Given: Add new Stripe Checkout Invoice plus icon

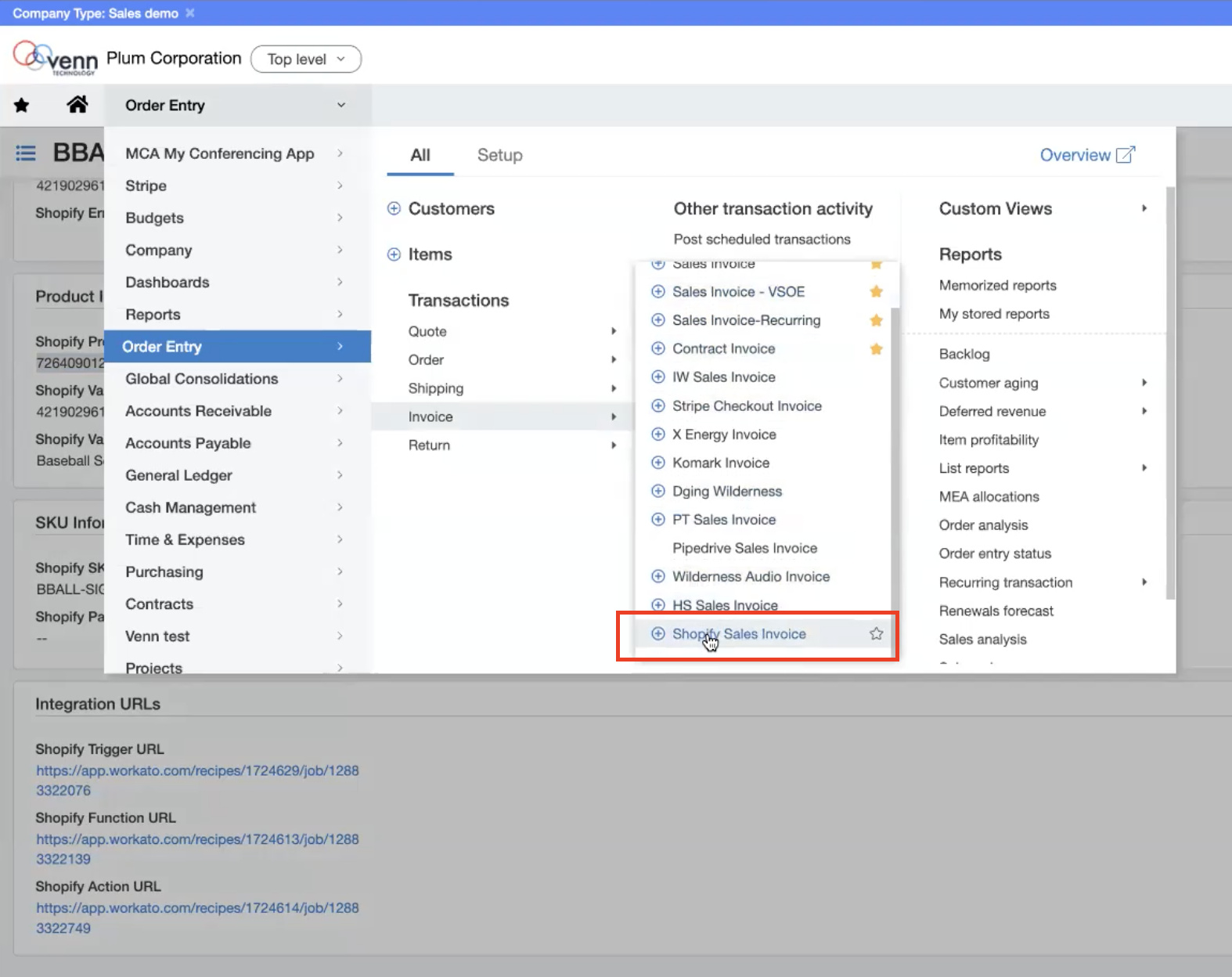Looking at the screenshot, I should (658, 406).
